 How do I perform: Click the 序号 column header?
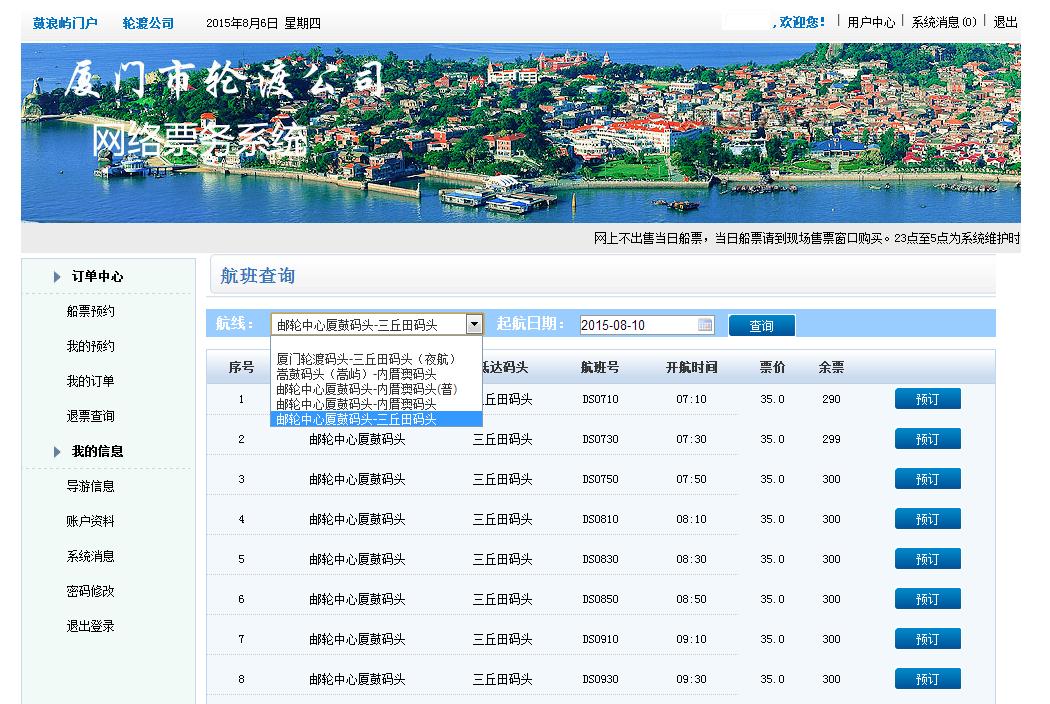point(241,367)
